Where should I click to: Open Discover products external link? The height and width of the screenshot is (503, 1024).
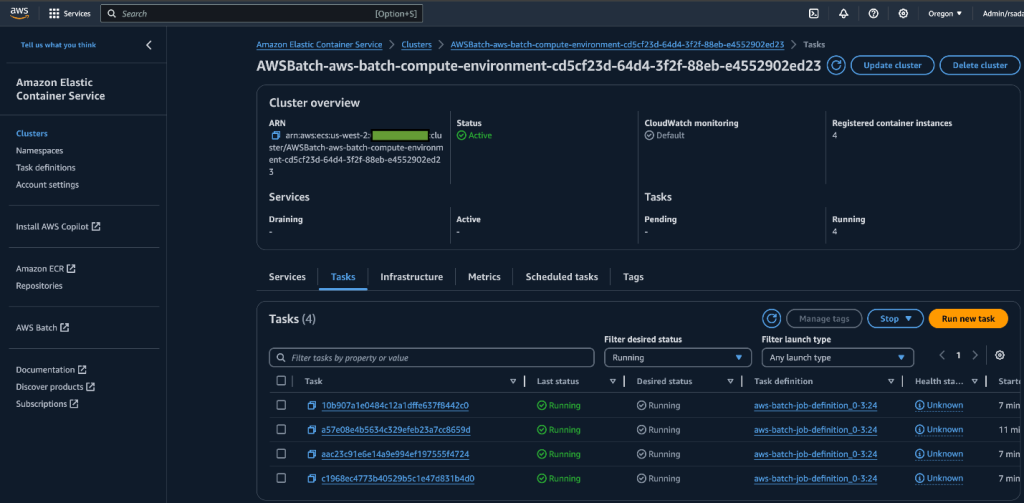coord(56,387)
